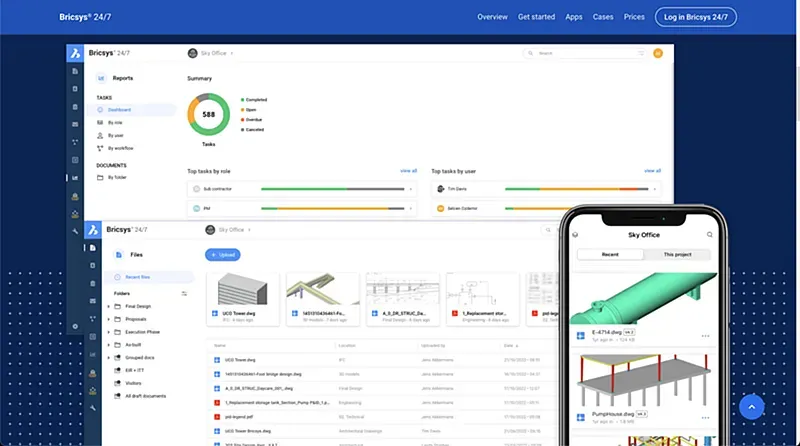Open the Apps menu item
800x446 pixels.
pos(573,17)
